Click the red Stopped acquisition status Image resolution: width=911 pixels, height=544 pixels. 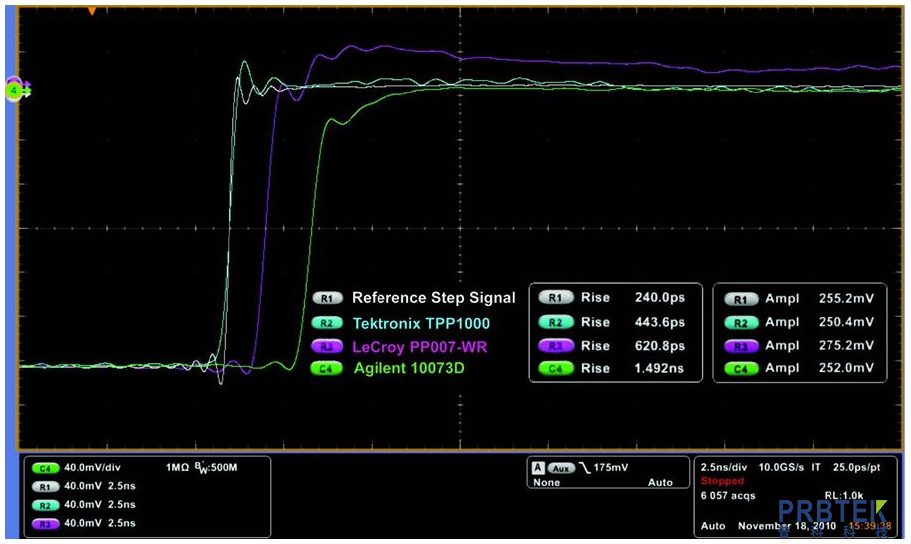pyautogui.click(x=722, y=481)
